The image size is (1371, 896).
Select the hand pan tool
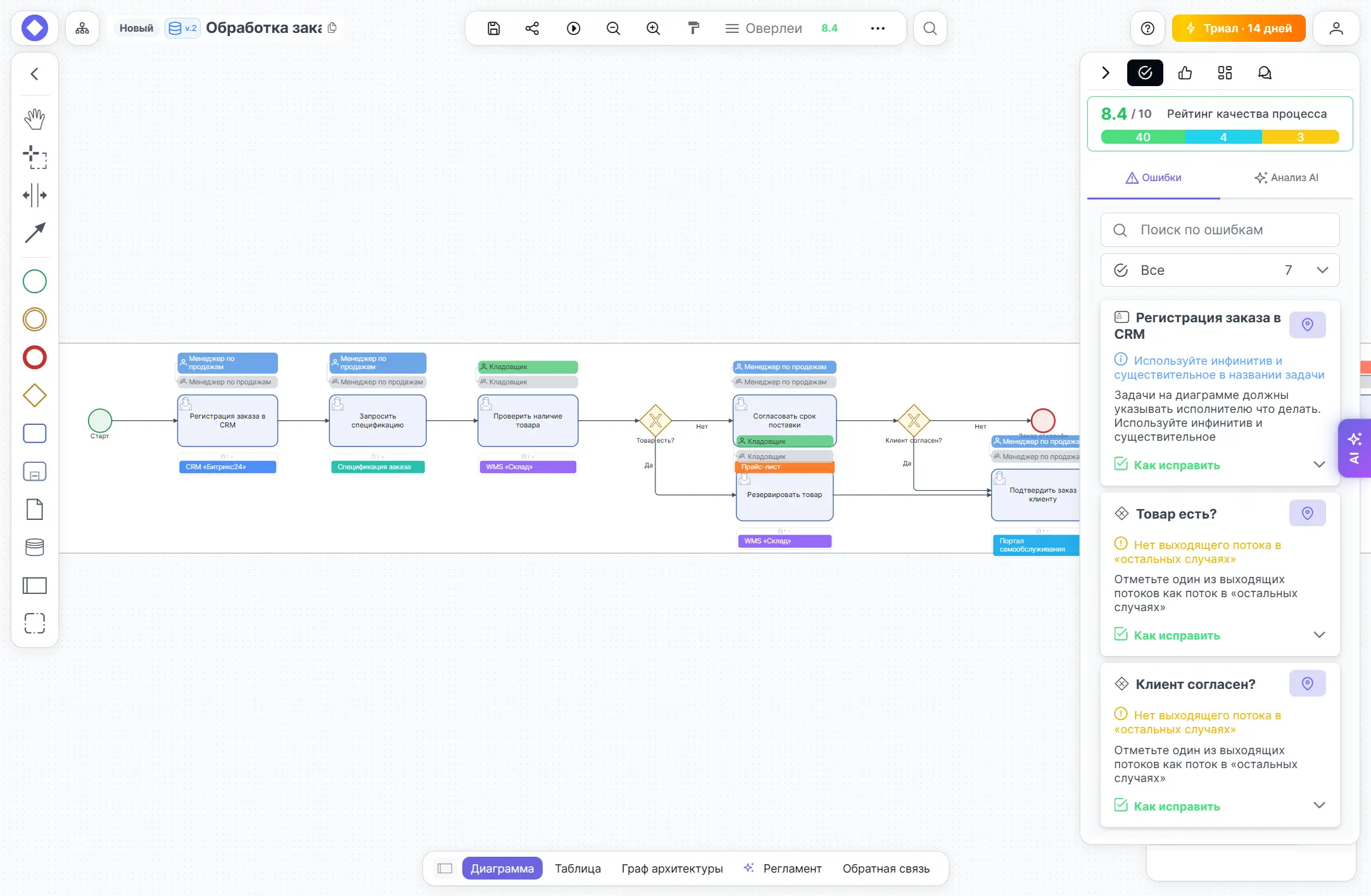[35, 119]
